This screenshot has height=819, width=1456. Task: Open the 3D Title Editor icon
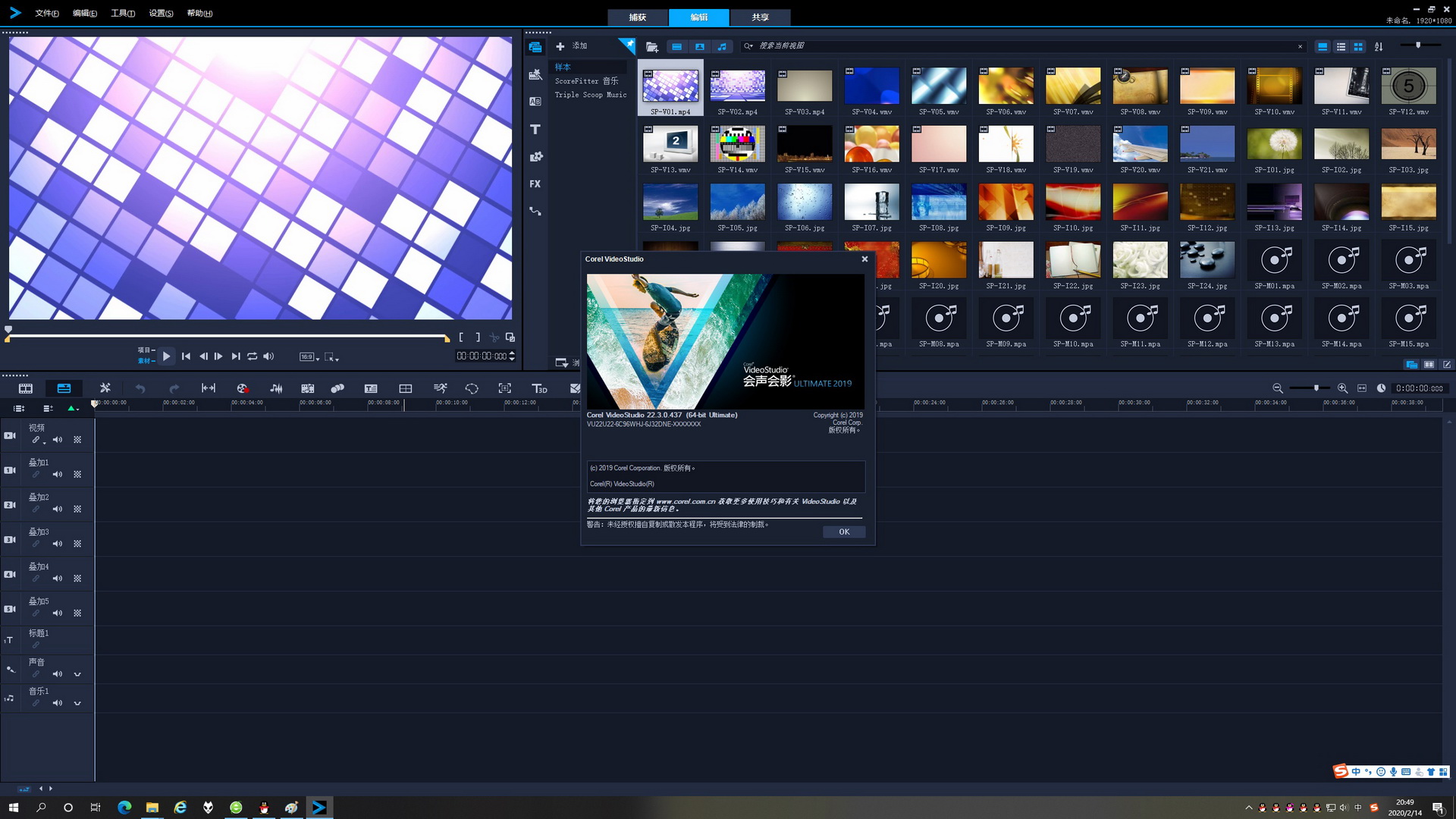[539, 388]
